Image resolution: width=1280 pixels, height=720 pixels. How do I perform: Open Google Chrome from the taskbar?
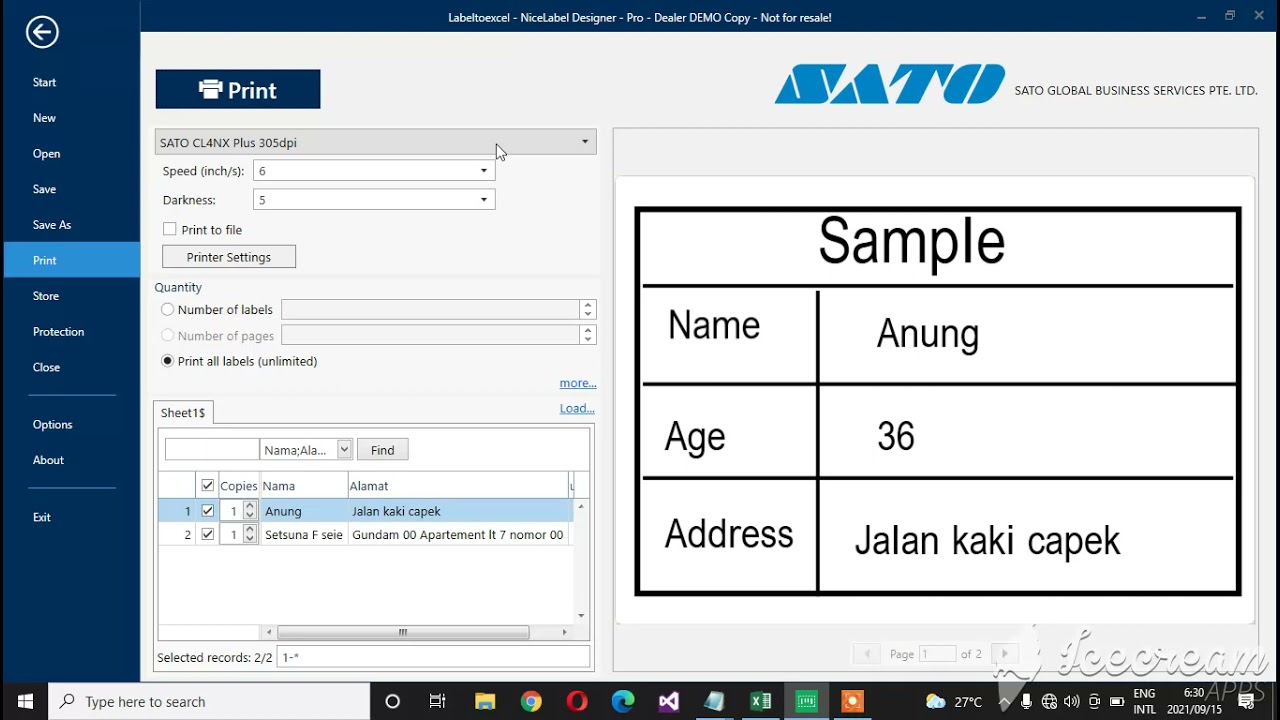[x=531, y=701]
